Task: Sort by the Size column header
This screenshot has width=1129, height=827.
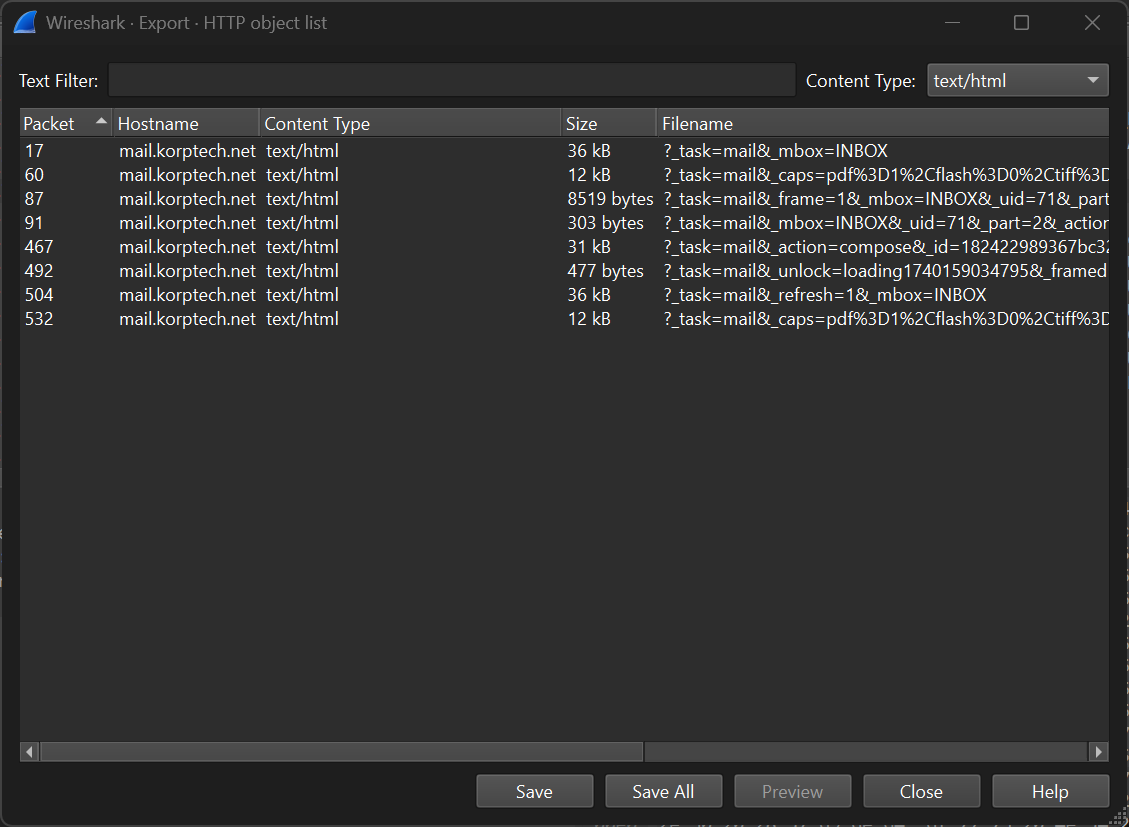Action: click(x=608, y=124)
